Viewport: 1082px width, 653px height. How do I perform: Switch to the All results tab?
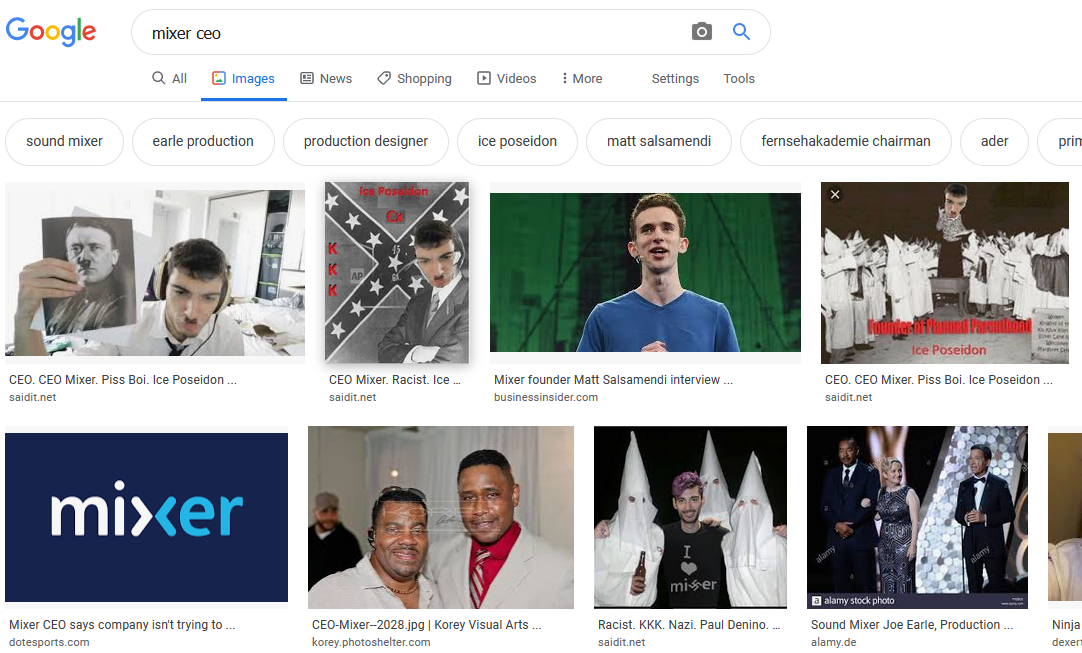coord(170,79)
